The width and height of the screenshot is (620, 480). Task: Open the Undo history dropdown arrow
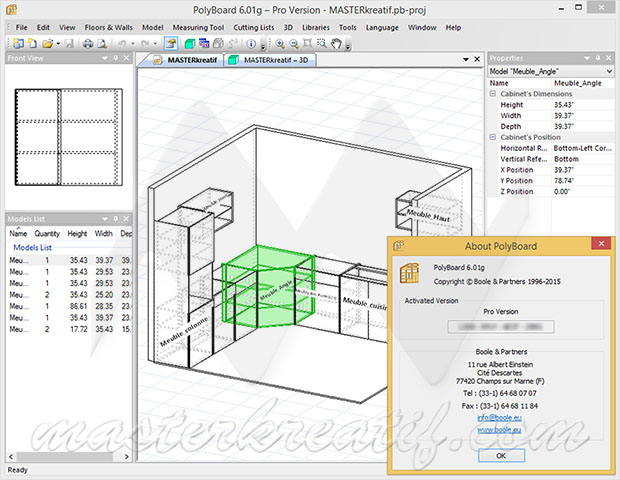(x=133, y=43)
